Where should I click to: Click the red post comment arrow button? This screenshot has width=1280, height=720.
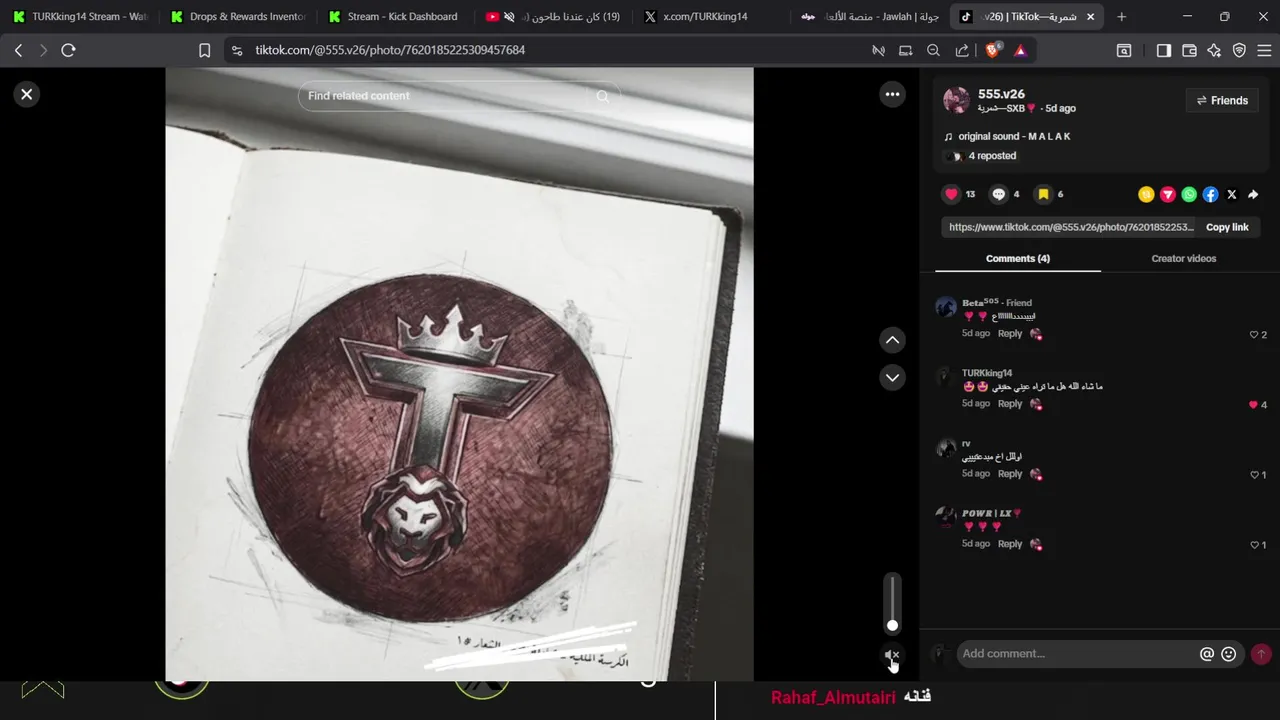pos(1261,654)
